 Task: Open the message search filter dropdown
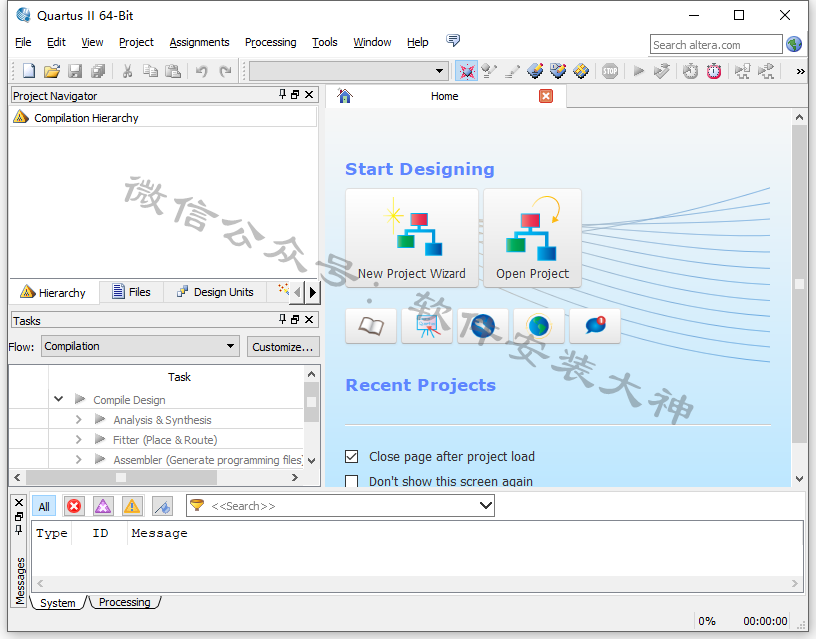(486, 505)
